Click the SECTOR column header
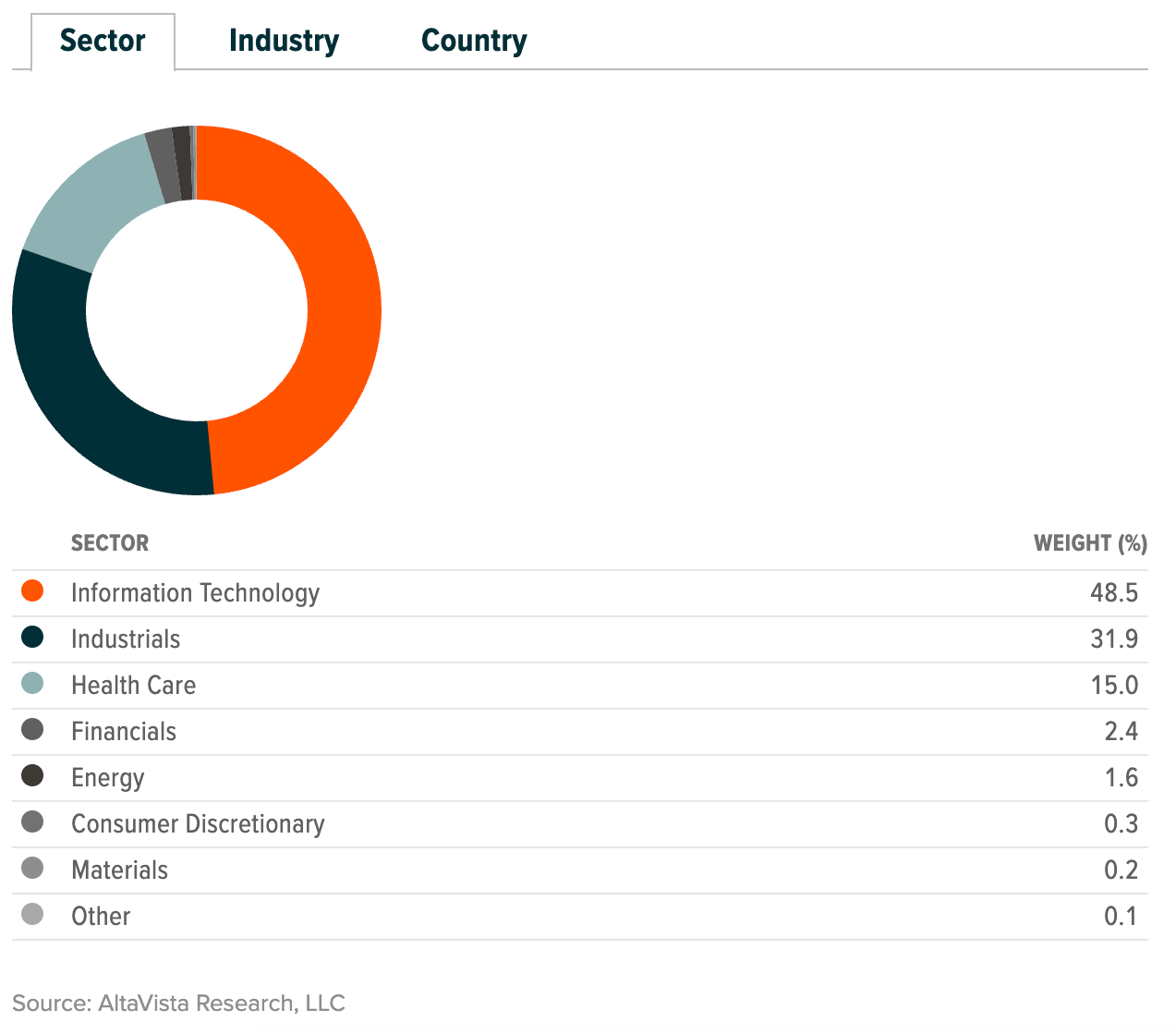 tap(110, 543)
